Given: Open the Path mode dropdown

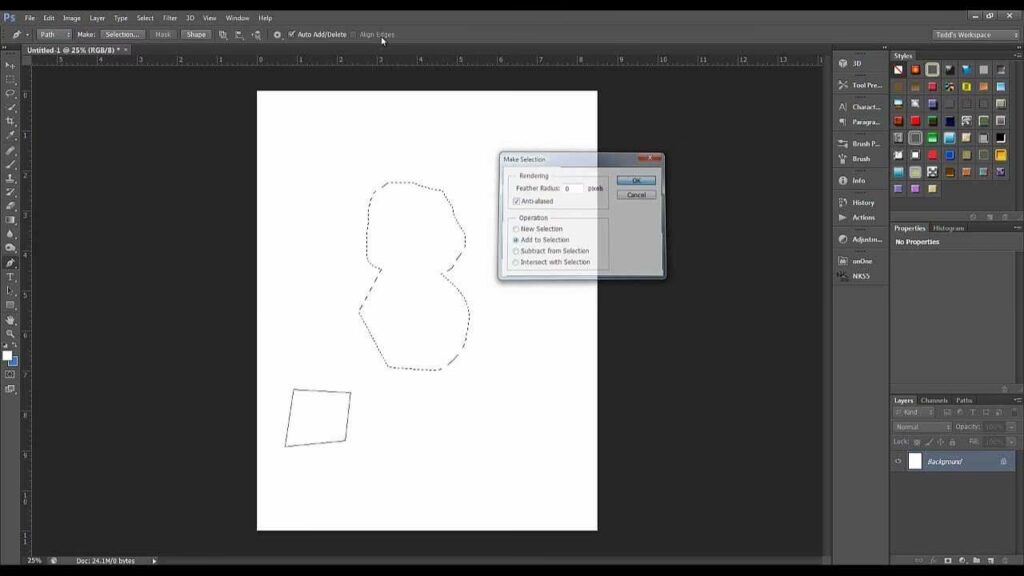Looking at the screenshot, I should [x=54, y=34].
